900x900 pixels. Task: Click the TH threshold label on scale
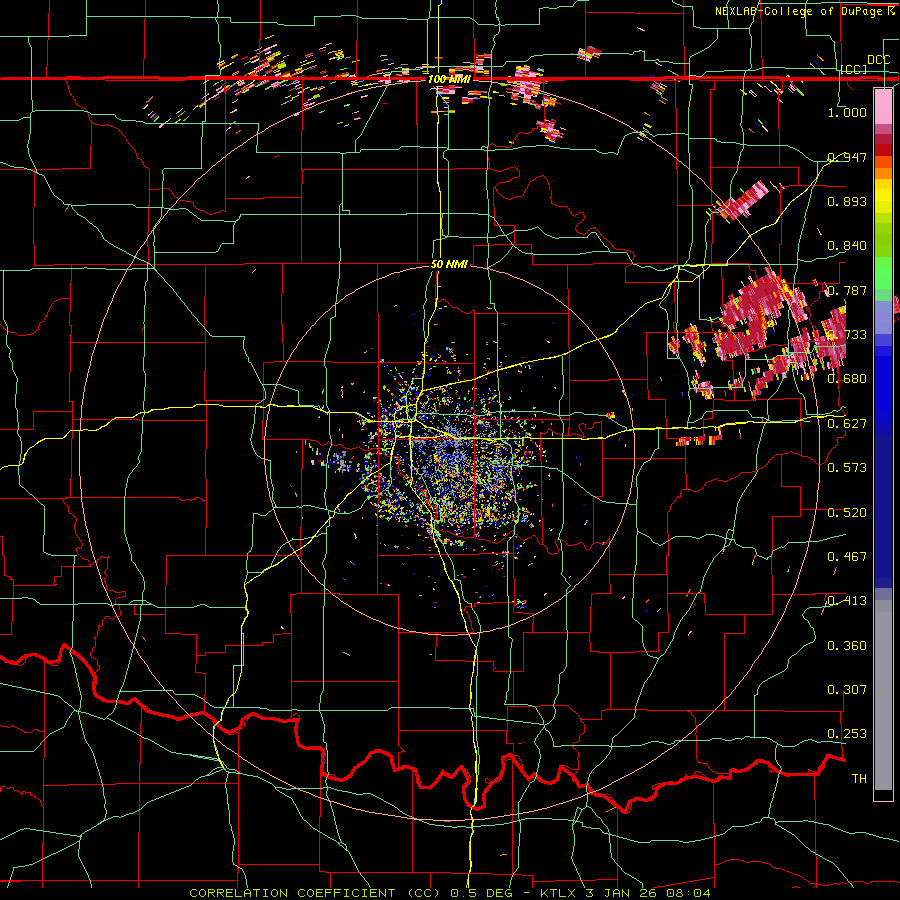click(x=859, y=778)
